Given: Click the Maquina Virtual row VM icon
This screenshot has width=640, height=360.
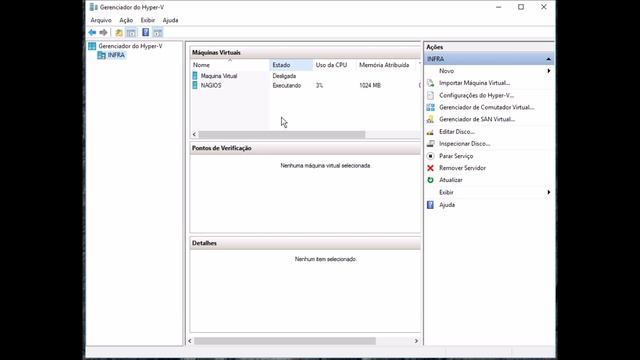Looking at the screenshot, I should [x=195, y=76].
